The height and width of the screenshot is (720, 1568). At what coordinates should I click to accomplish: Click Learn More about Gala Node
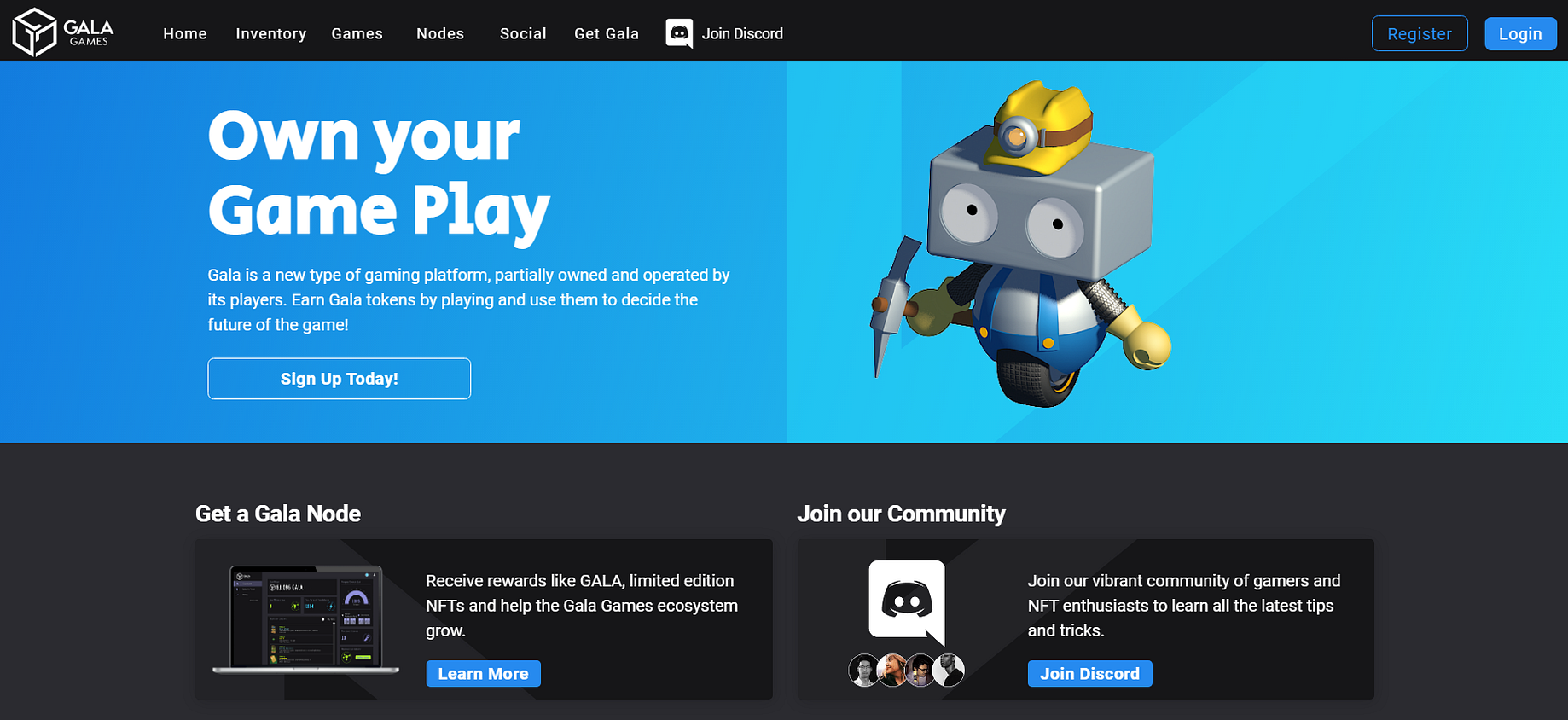(483, 674)
